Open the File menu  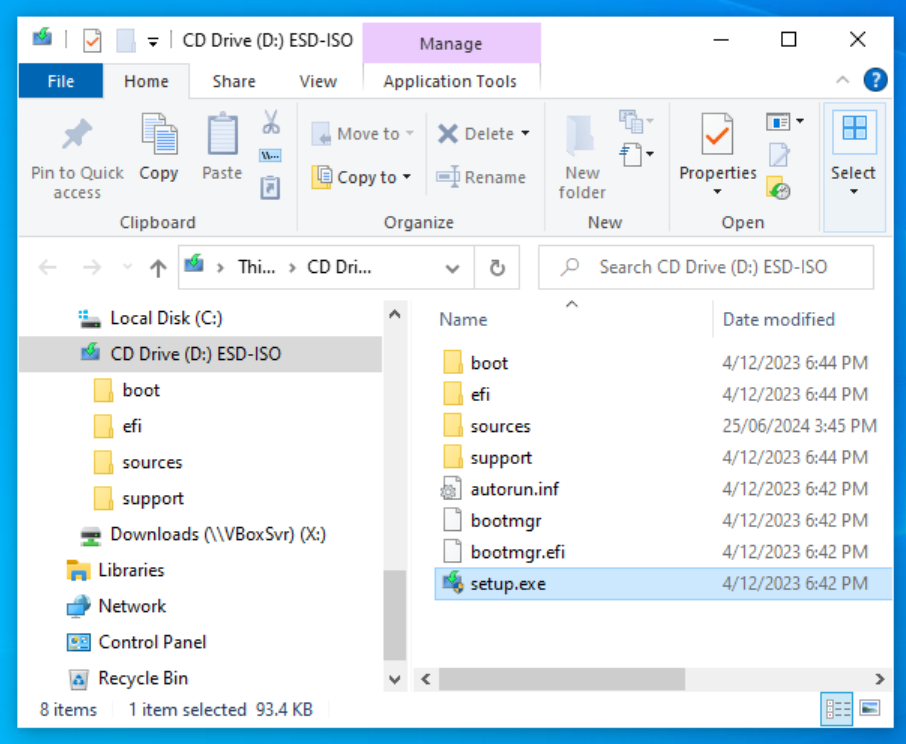point(61,81)
